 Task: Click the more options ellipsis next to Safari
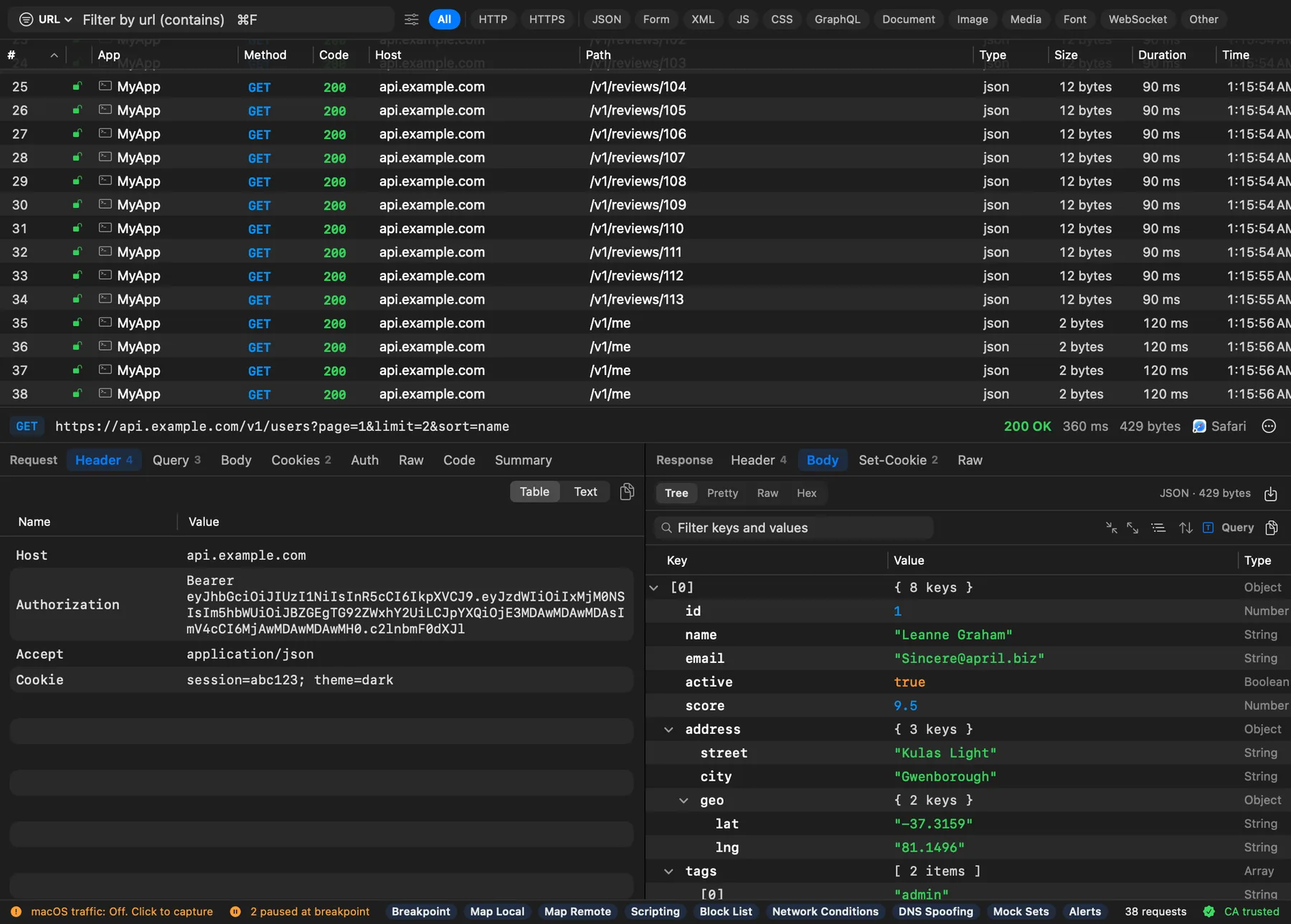pyautogui.click(x=1269, y=427)
